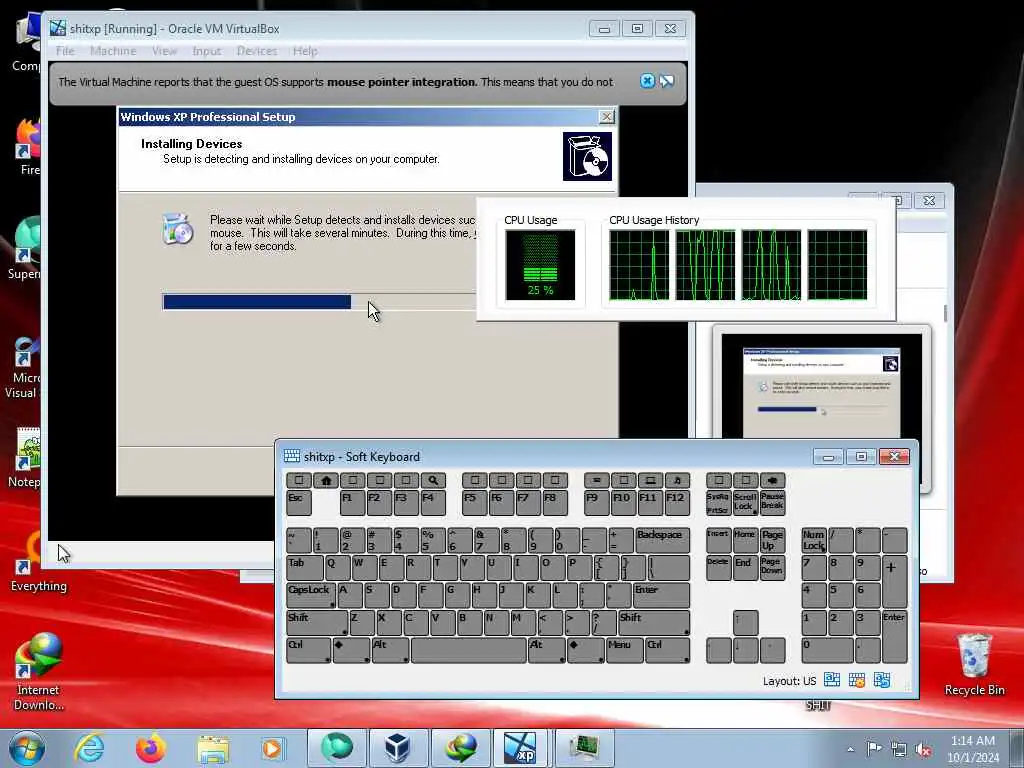The height and width of the screenshot is (768, 1024).
Task: Select the Recycle Bin desktop icon
Action: point(974,663)
